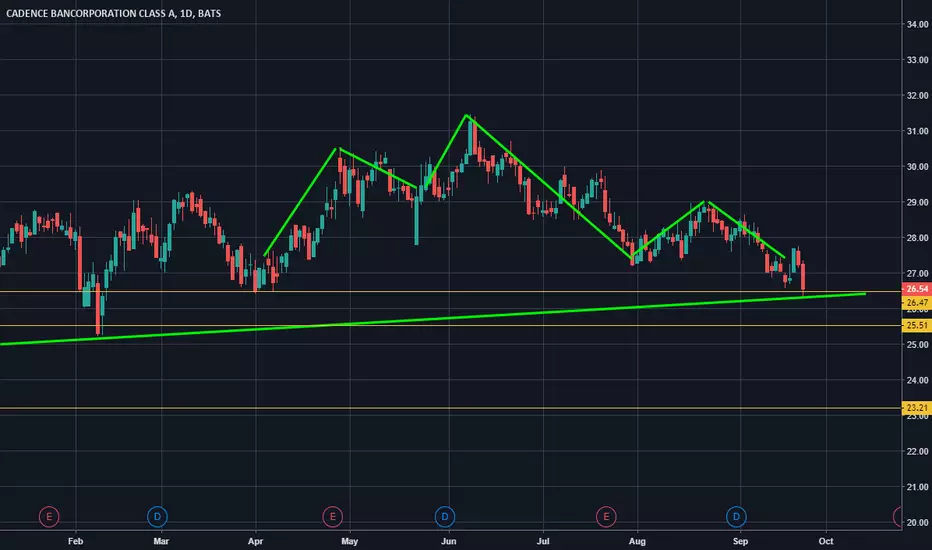932x550 pixels.
Task: Click the Jun label on time axis
Action: 449,541
